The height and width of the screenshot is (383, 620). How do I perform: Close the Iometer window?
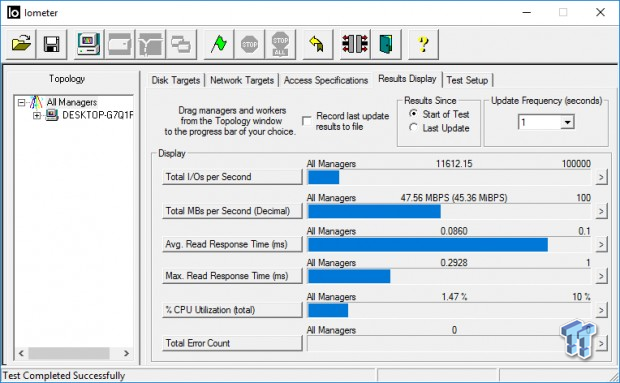[600, 13]
